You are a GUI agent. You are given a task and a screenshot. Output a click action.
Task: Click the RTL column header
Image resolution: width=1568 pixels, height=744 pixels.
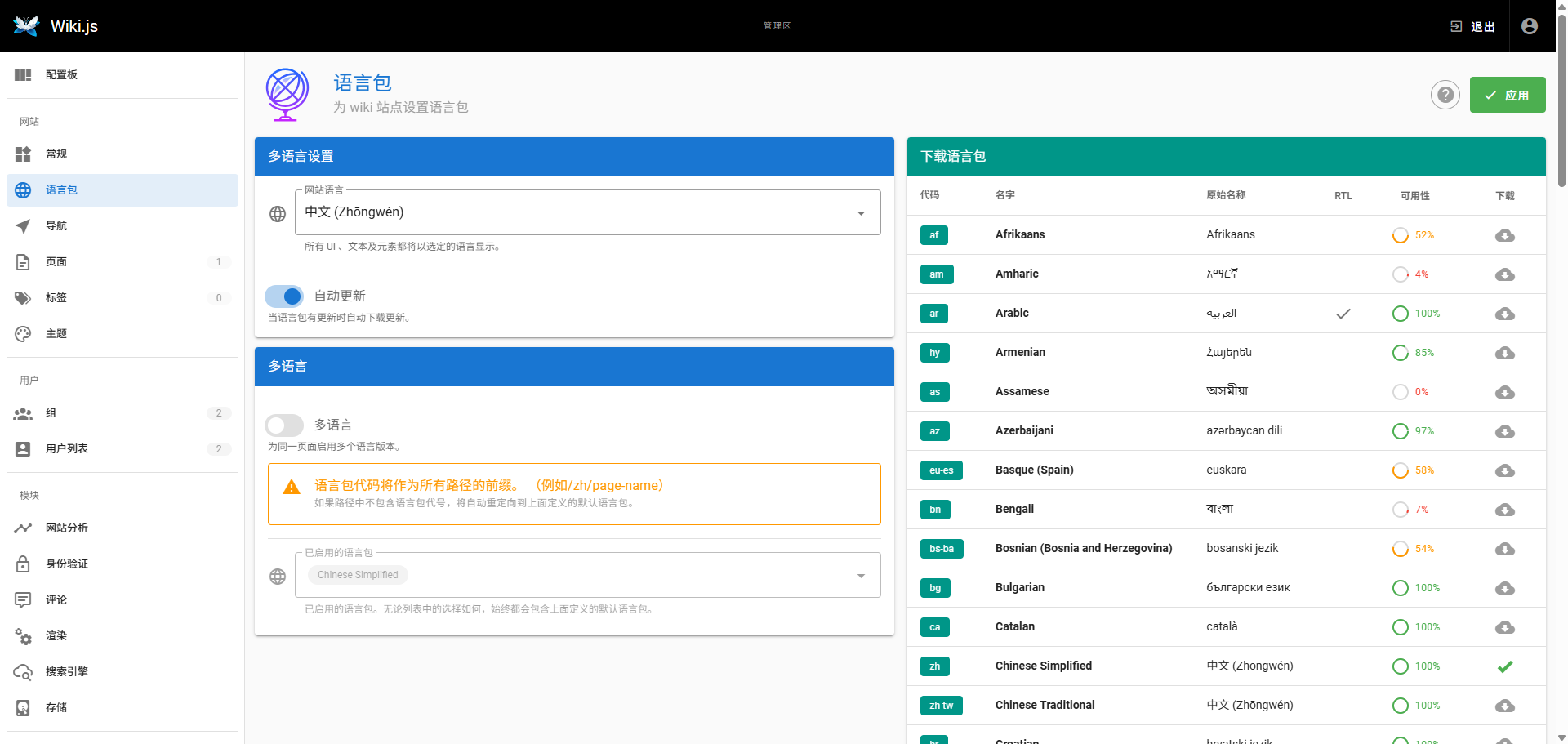[1343, 196]
